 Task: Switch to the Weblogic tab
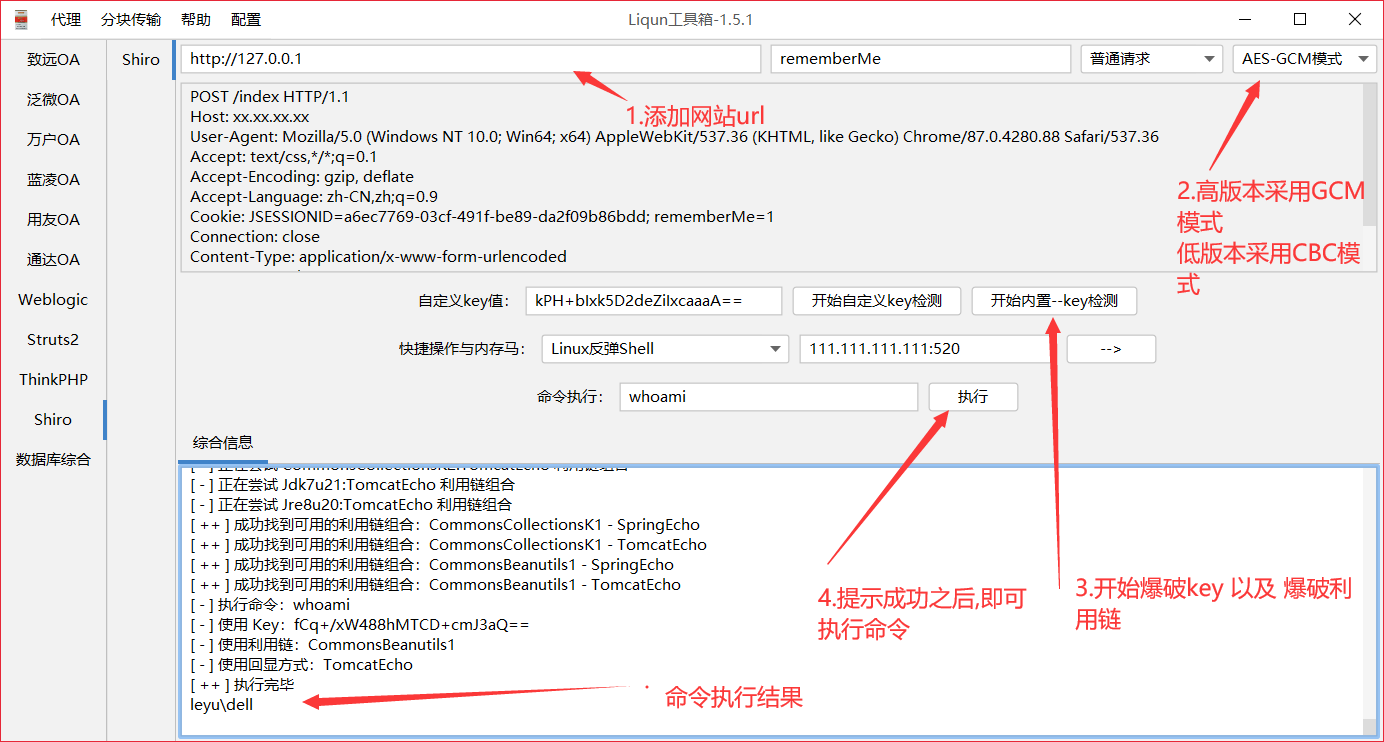(x=53, y=300)
